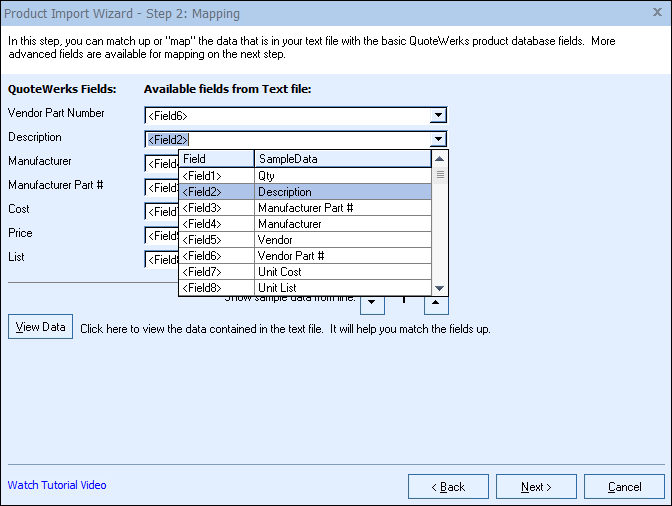Go to next step with Next button

[x=535, y=487]
